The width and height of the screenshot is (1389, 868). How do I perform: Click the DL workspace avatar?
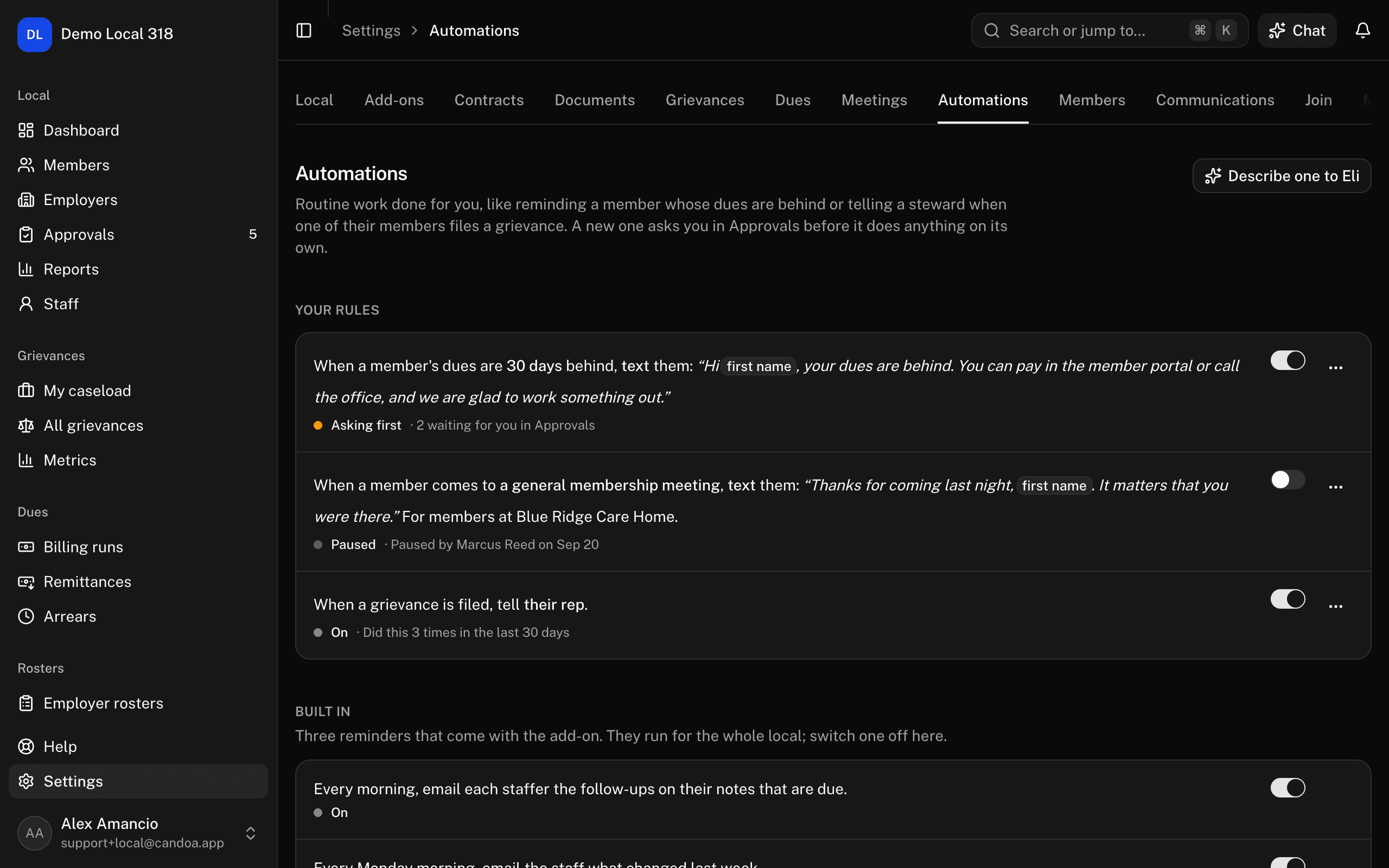pos(34,34)
